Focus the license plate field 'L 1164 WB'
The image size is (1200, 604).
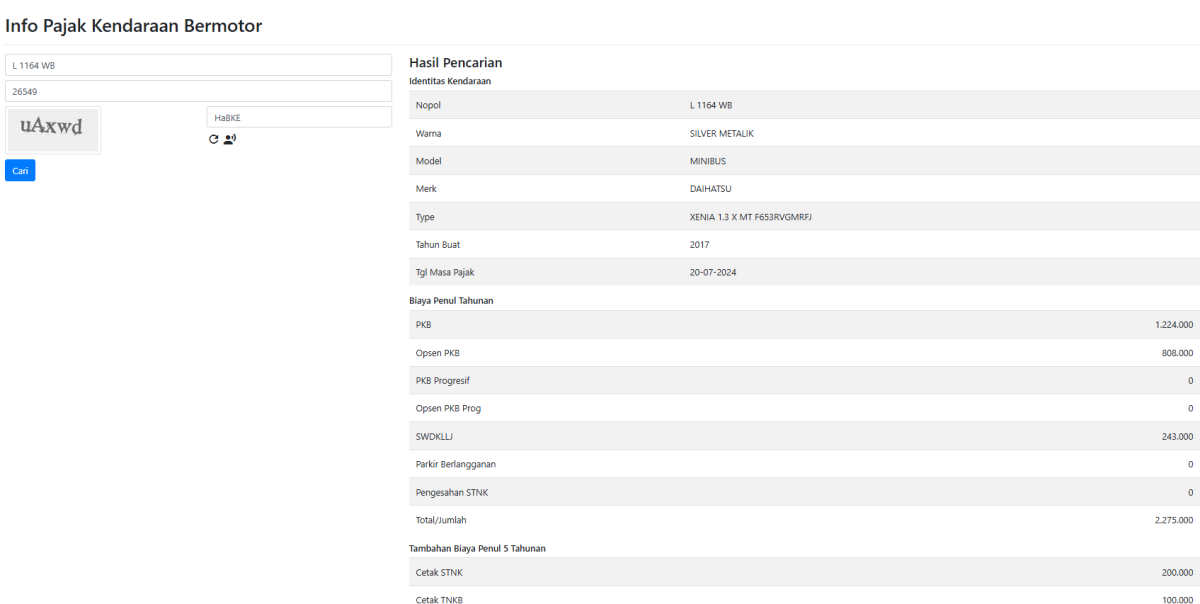click(198, 65)
